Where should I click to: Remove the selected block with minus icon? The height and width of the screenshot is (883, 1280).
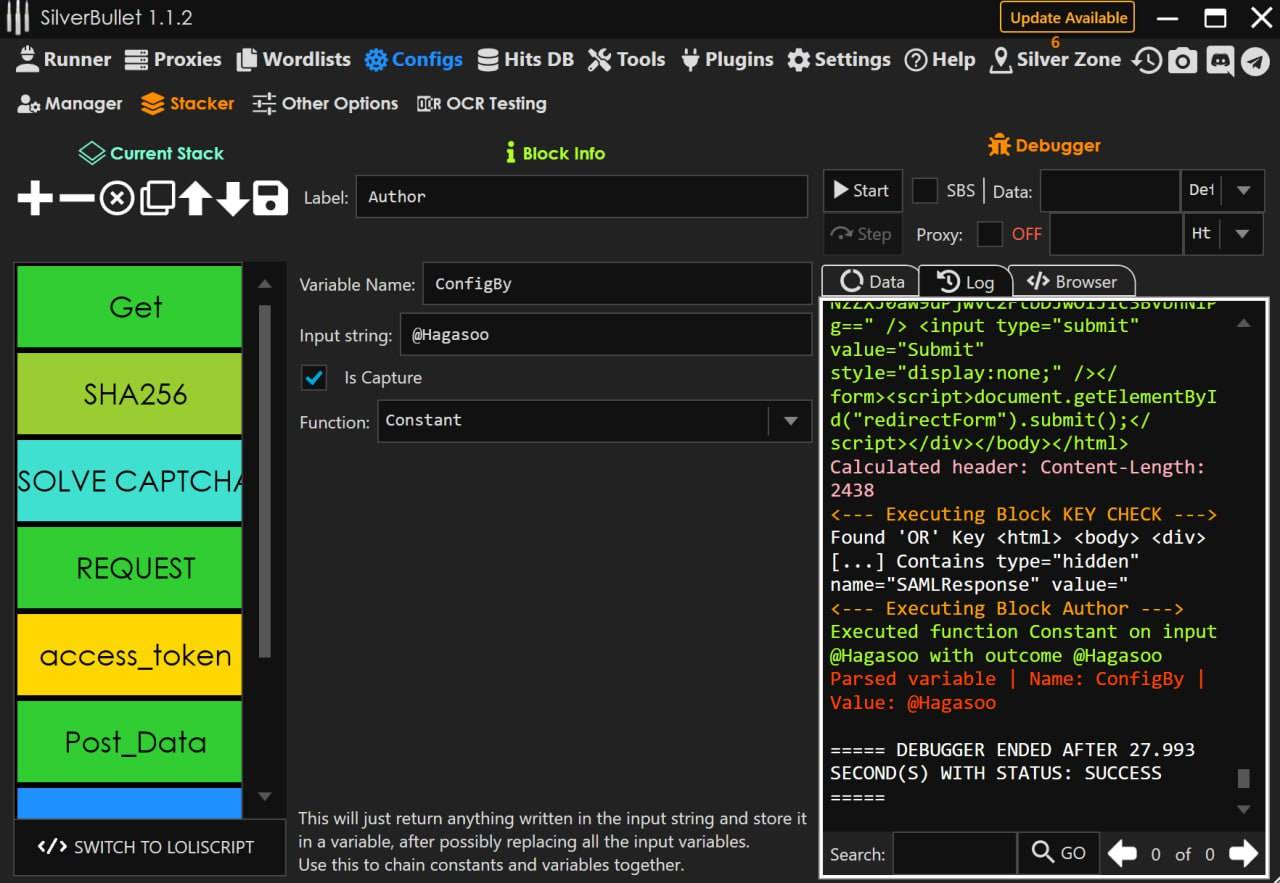coord(76,198)
